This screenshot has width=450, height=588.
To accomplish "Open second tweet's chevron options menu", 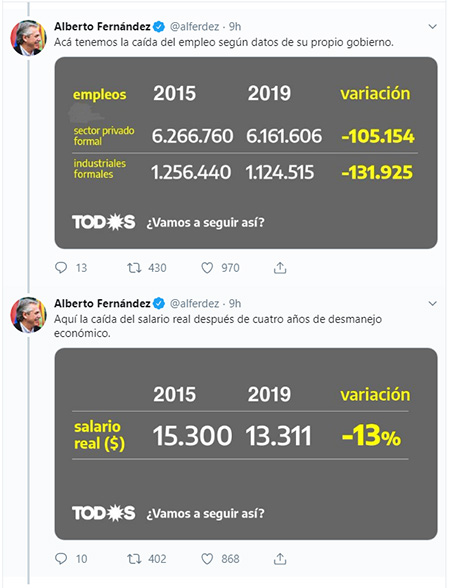I will (x=432, y=303).
